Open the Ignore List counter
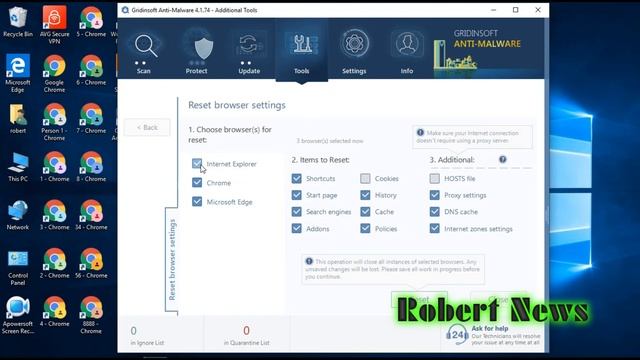640x360 pixels. (147, 336)
